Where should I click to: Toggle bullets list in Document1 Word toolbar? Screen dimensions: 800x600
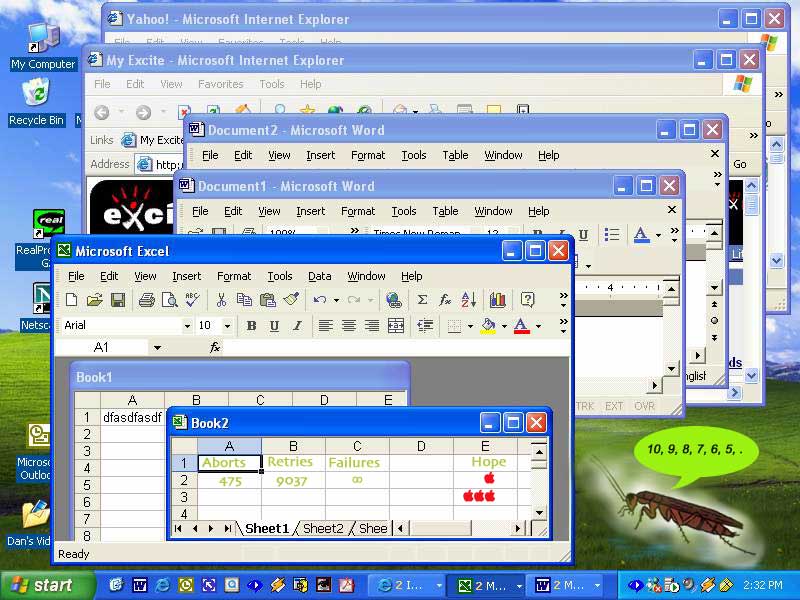612,235
